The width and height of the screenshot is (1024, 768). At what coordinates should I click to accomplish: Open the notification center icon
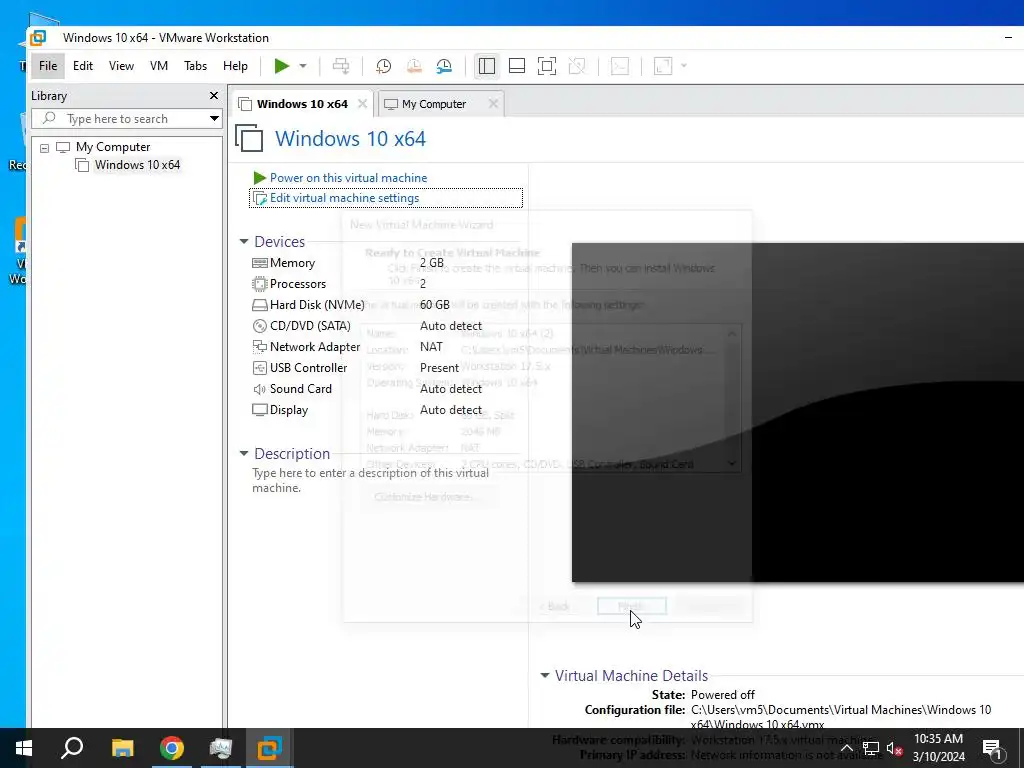(x=991, y=748)
